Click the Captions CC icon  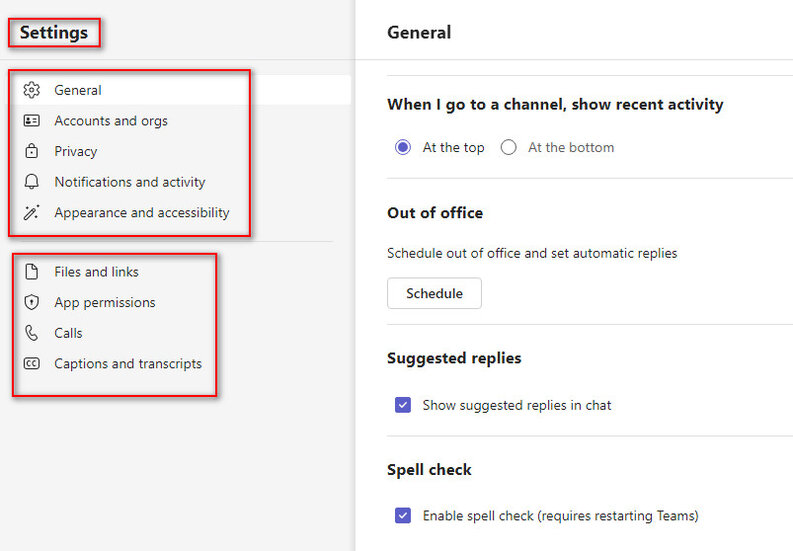coord(31,363)
